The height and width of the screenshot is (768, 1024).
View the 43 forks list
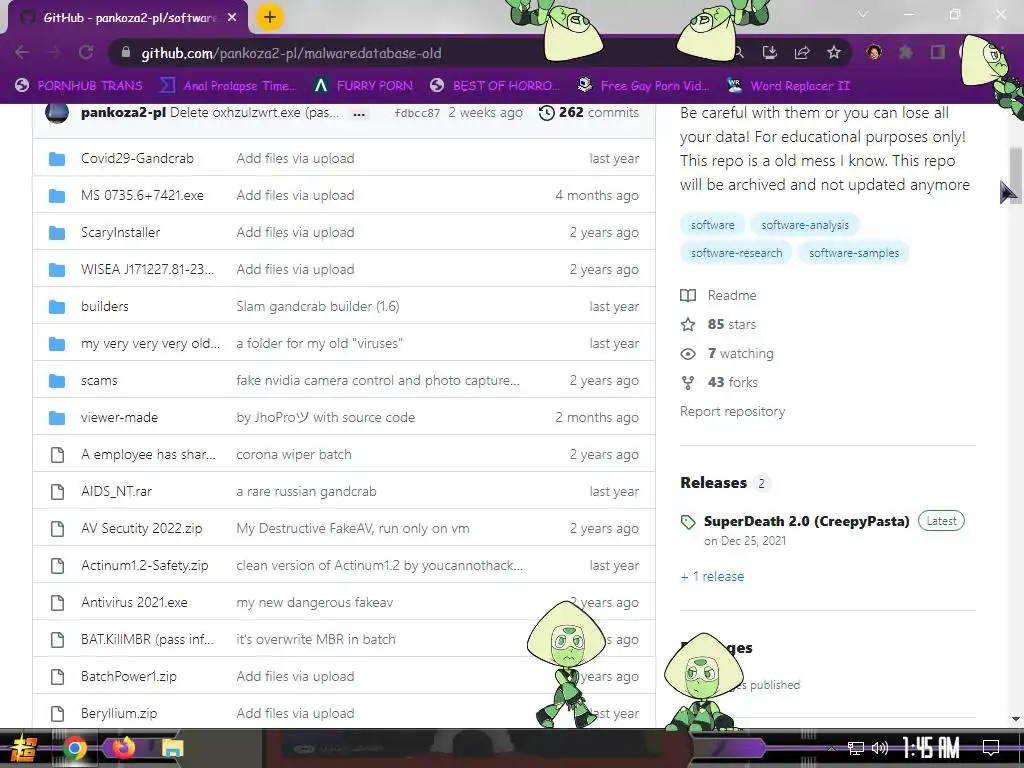pos(719,382)
